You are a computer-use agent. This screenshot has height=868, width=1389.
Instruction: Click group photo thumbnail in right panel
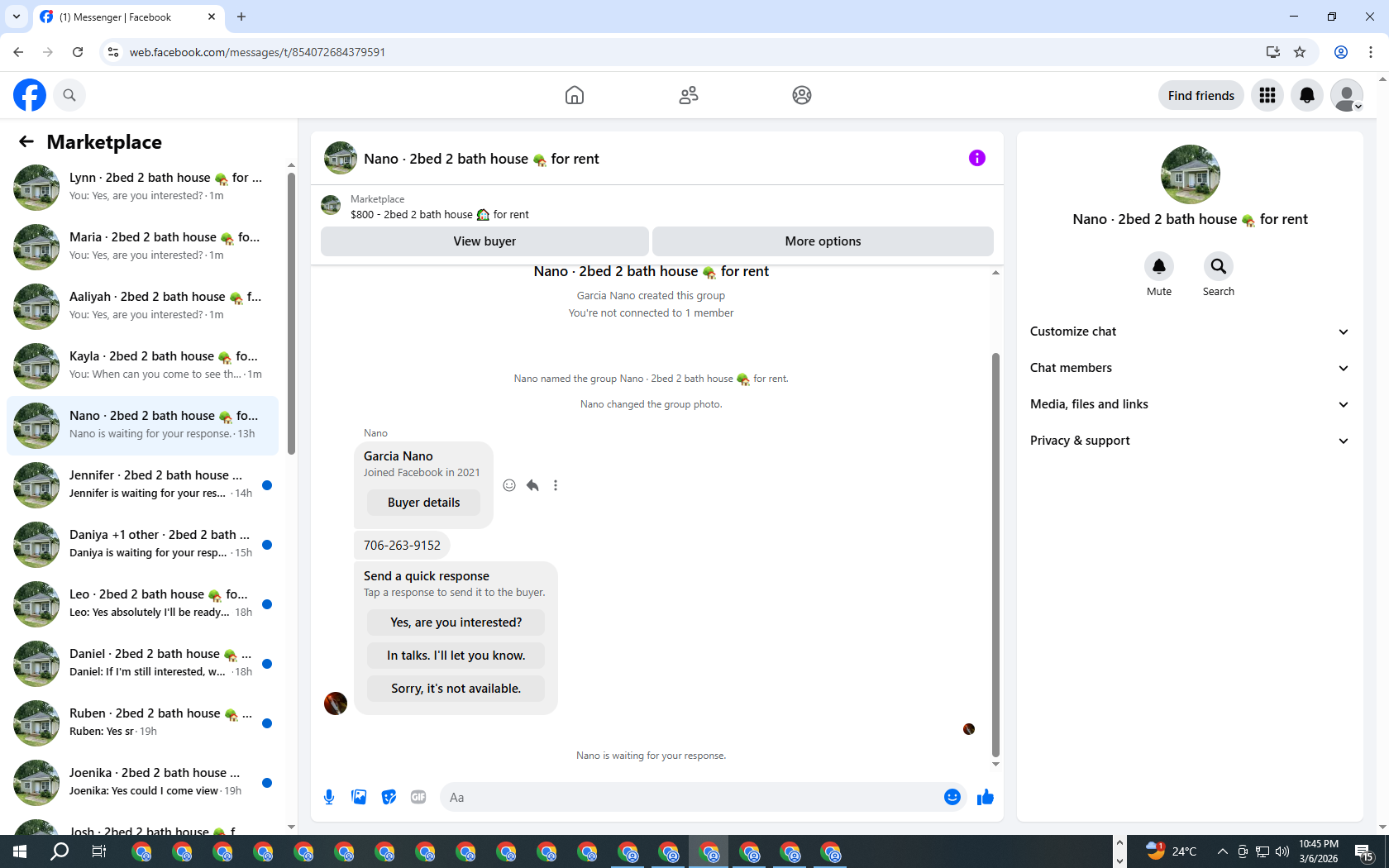click(x=1191, y=174)
